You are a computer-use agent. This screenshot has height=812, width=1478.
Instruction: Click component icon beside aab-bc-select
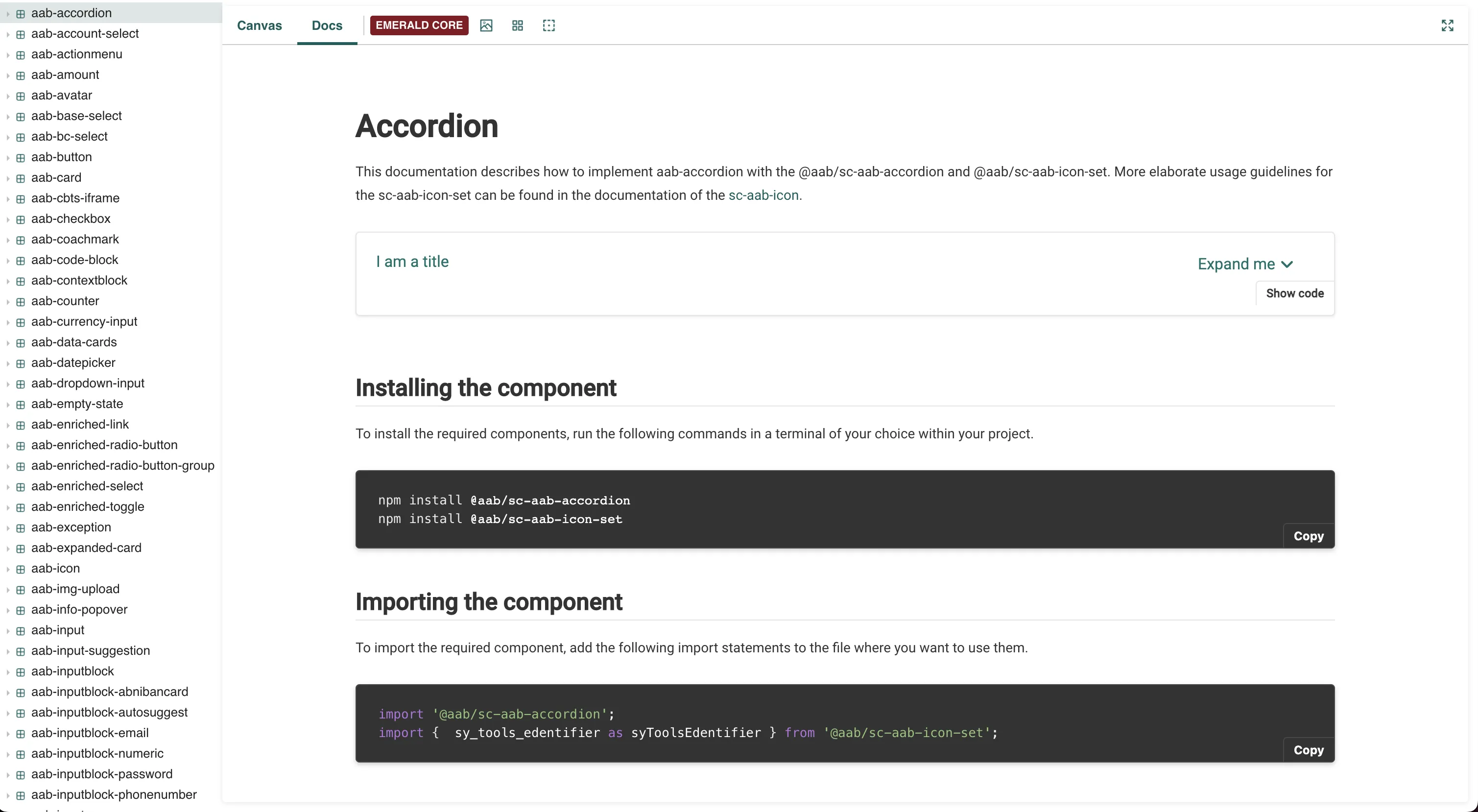[21, 137]
